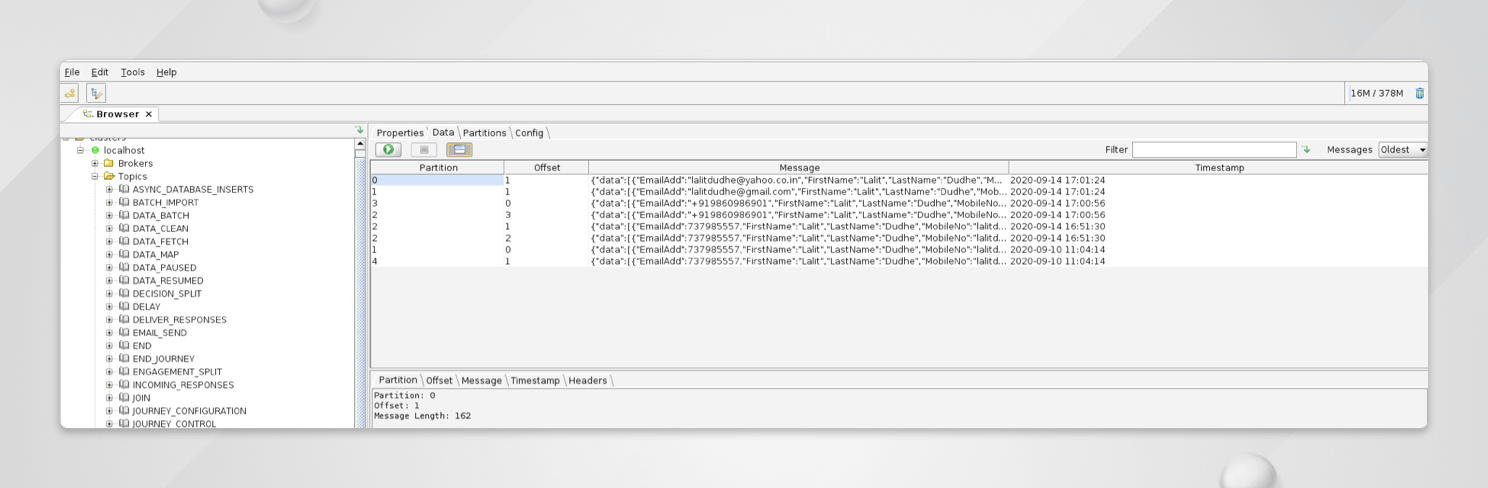Screen dimensions: 1488x488
Task: Click the Brokers folder icon
Action: tap(109, 163)
